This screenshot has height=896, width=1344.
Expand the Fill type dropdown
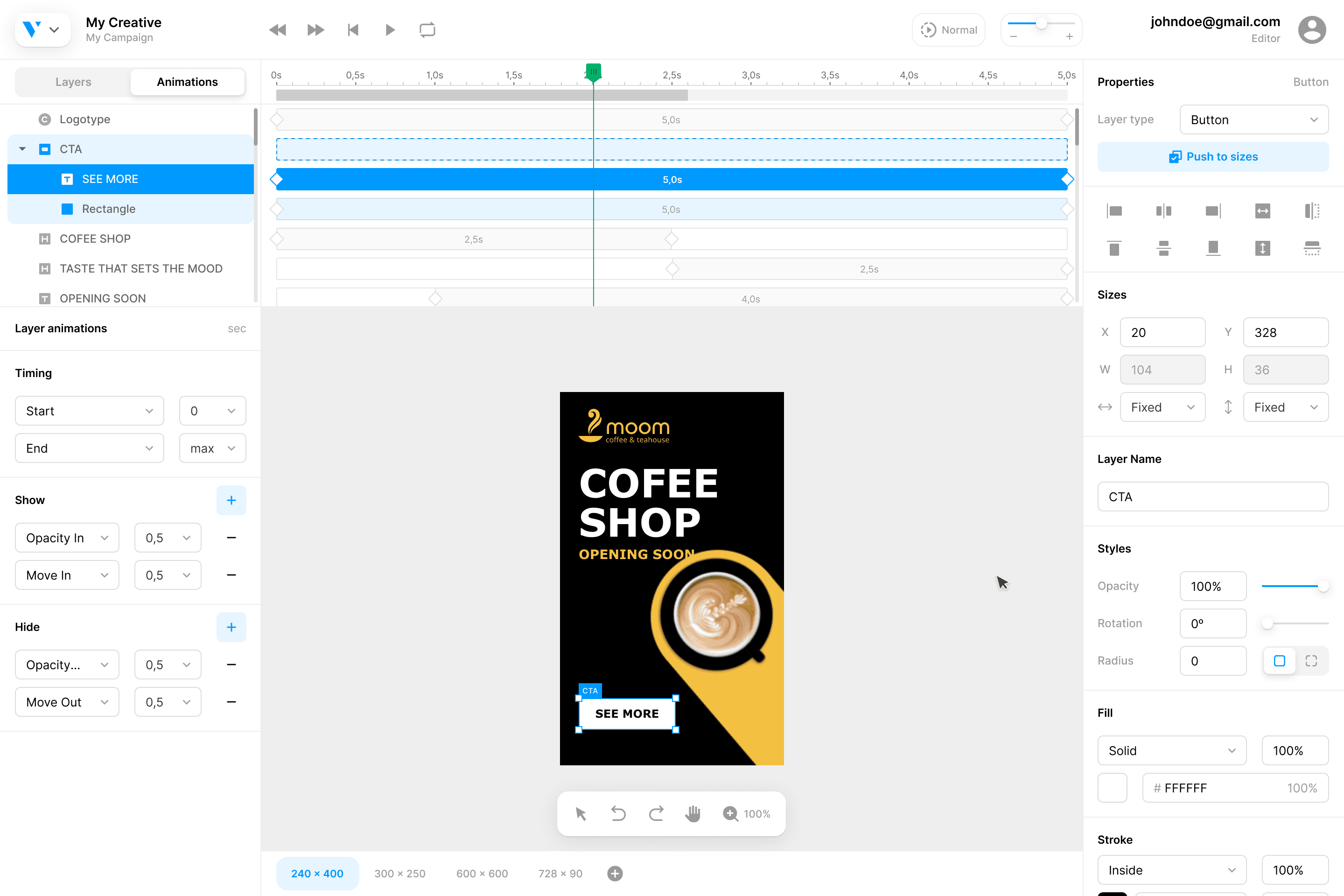(1171, 751)
